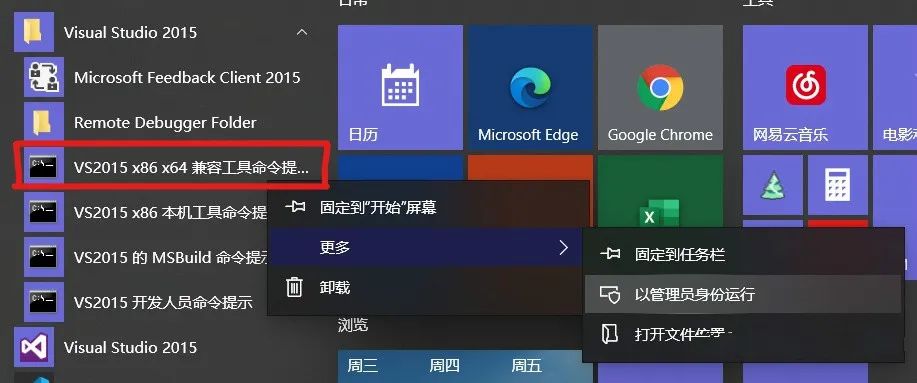Click the VS2015 的 MSBuild 命令提示 icon
917x383 pixels.
tap(44, 257)
